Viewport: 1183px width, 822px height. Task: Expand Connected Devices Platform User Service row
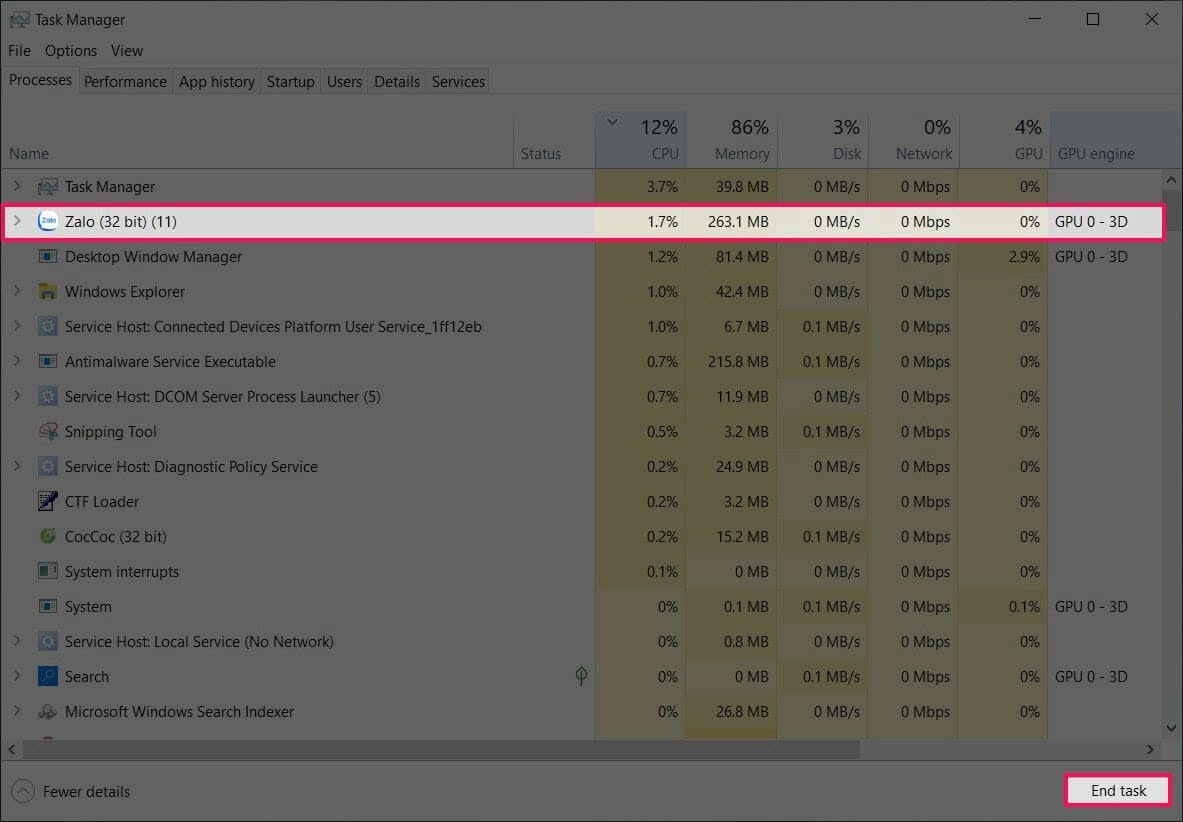coord(17,326)
